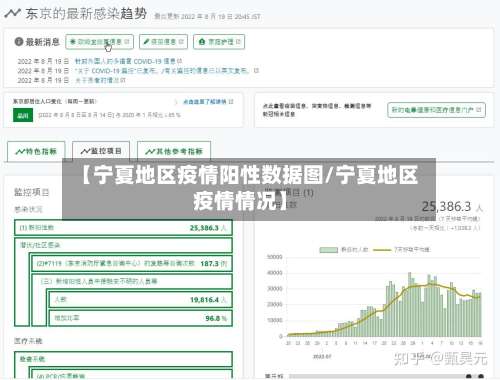Click the blue link in the 东京都 population card
The height and width of the screenshot is (380, 500).
(208, 101)
